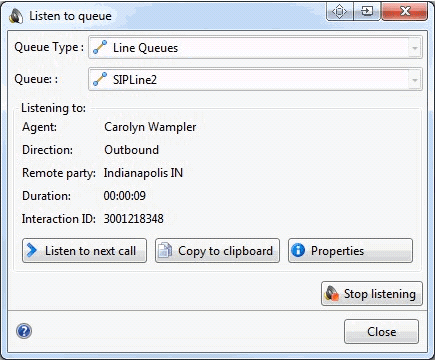
Task: Click the speaker icon on Stop listening
Action: coord(332,294)
